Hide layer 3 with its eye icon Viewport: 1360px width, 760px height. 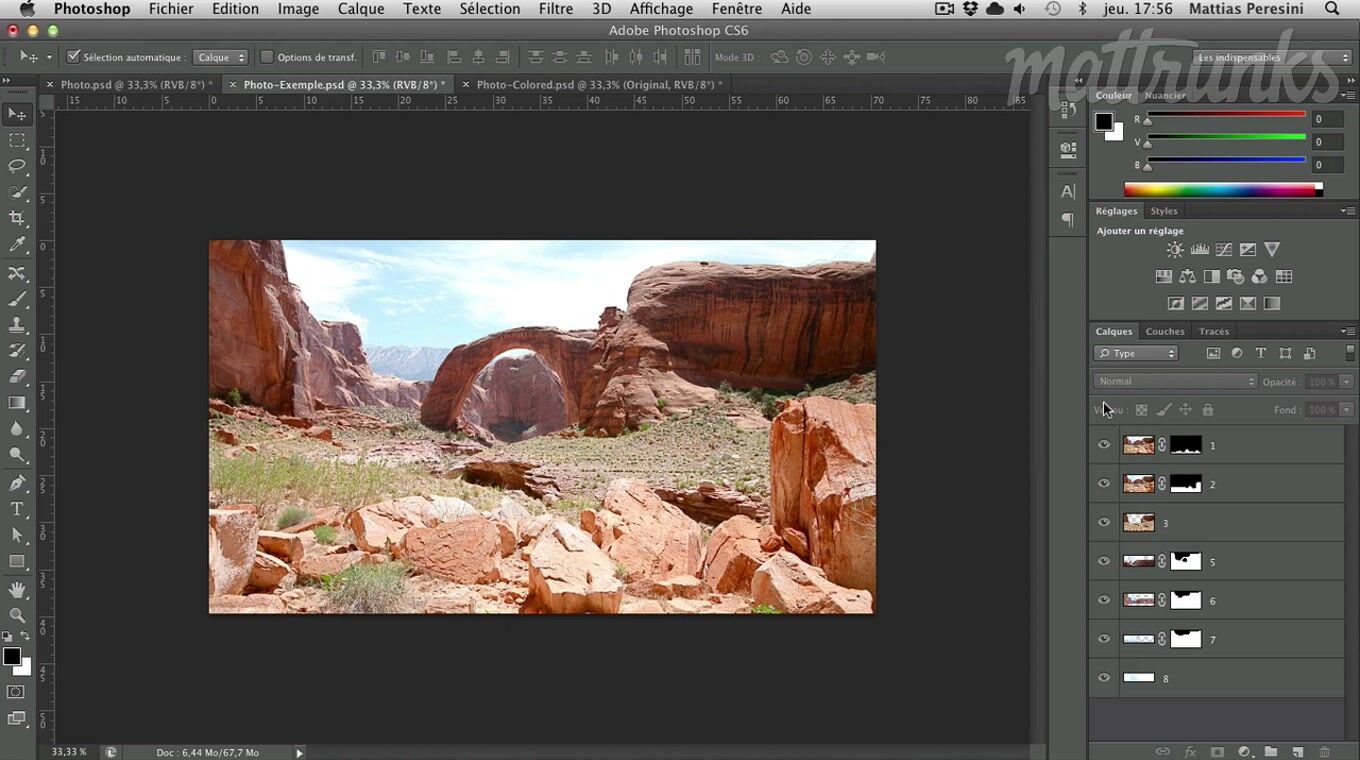pos(1104,522)
